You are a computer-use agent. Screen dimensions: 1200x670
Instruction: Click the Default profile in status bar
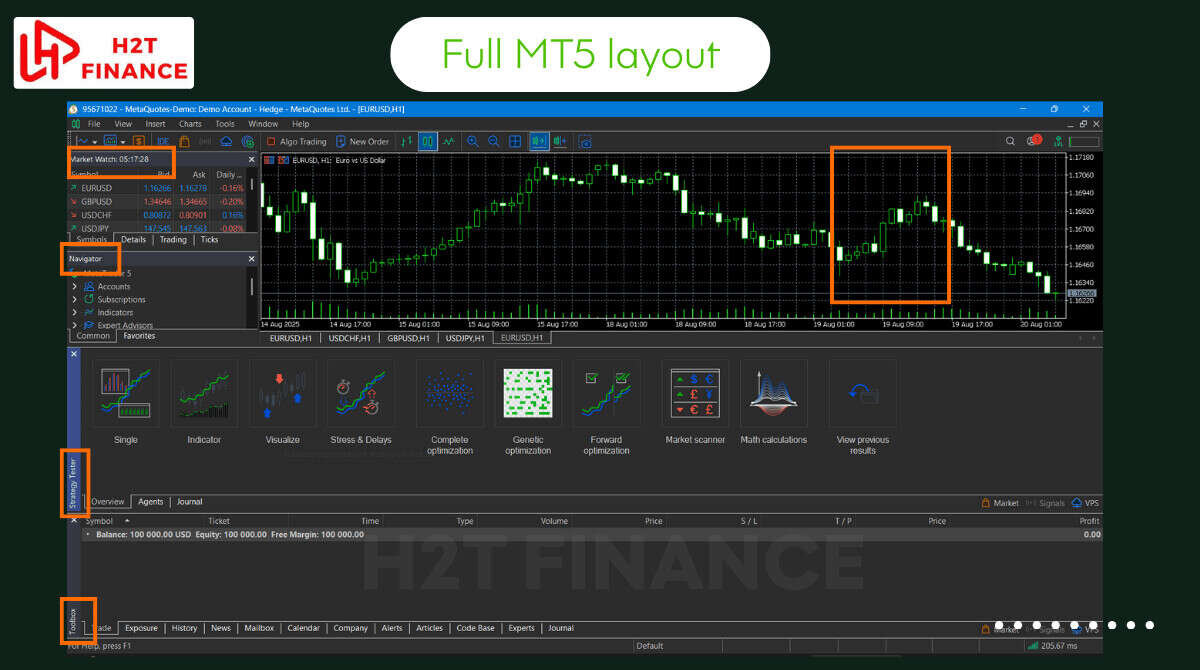650,646
